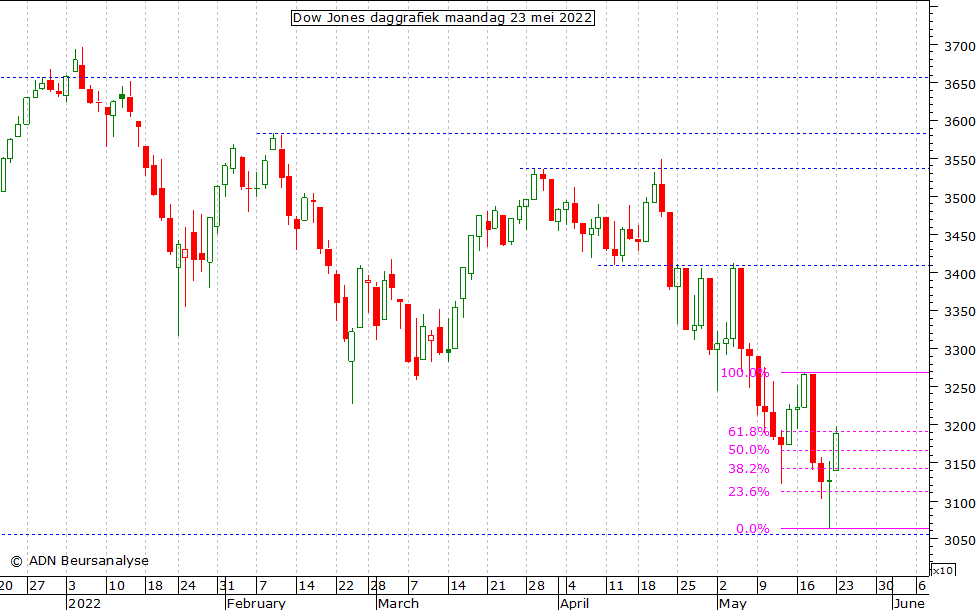Screen dimensions: 980x610
Task: Select the March month label
Action: [x=398, y=603]
